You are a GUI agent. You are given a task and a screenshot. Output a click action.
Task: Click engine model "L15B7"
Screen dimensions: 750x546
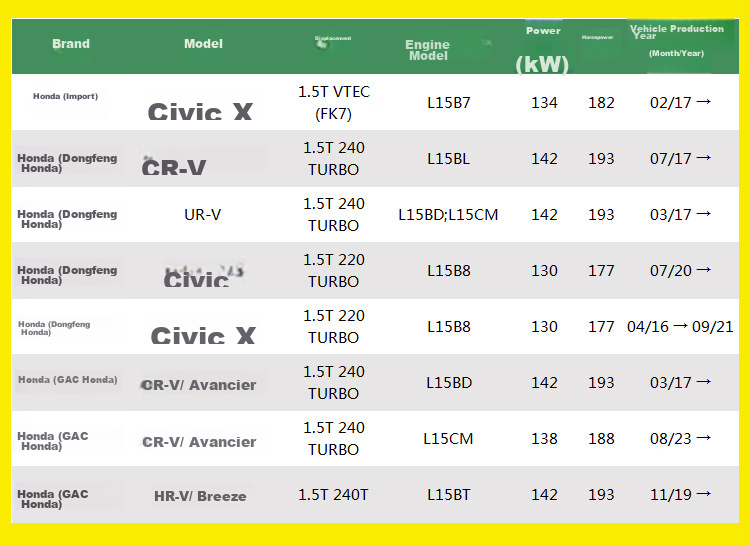tap(449, 103)
